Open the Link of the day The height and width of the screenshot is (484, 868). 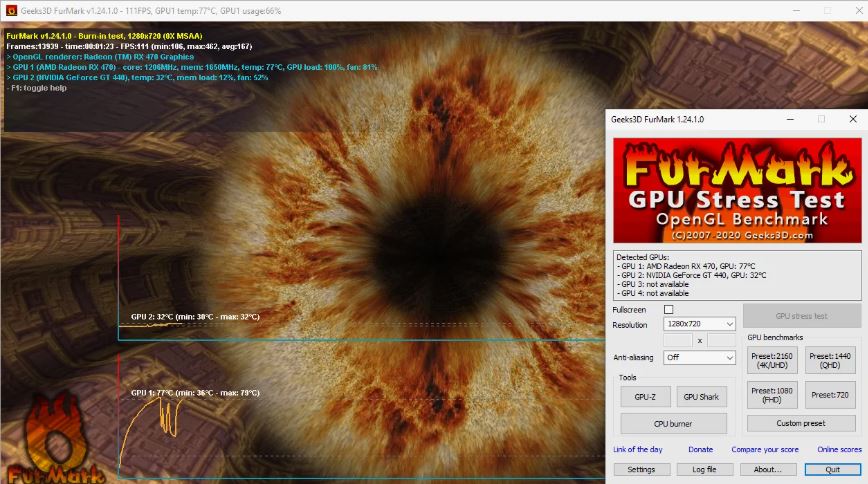[637, 450]
